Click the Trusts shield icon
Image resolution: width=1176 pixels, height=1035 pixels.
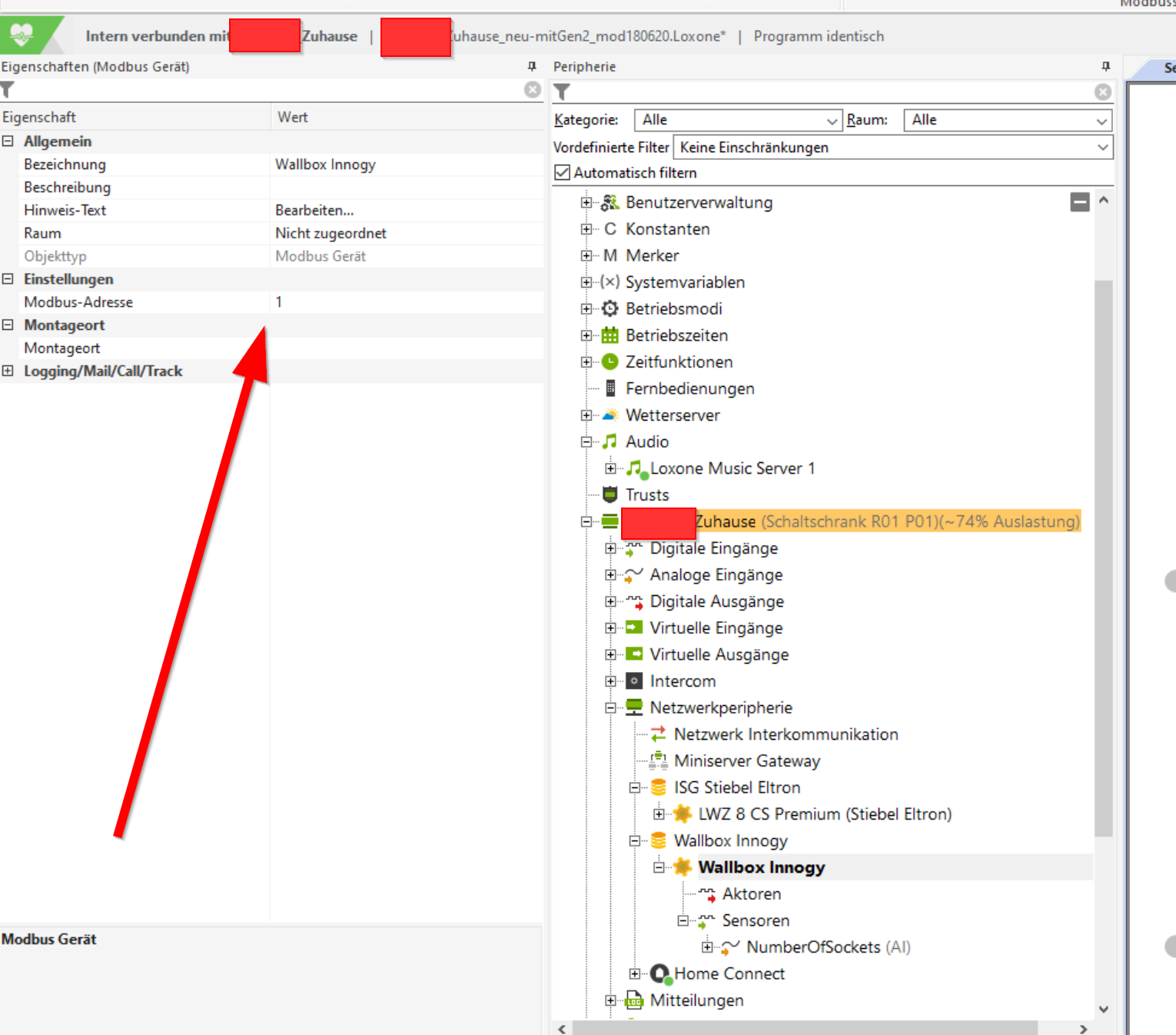click(x=610, y=494)
